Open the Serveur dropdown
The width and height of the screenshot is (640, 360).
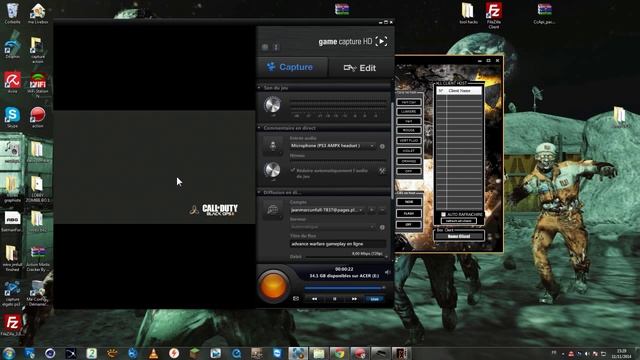click(x=332, y=227)
